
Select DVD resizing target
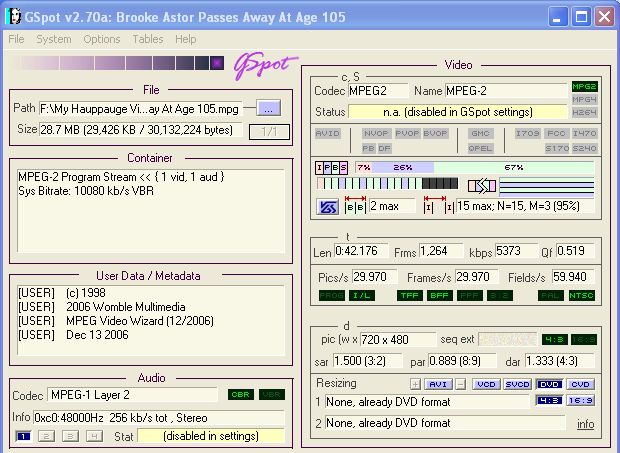point(549,384)
